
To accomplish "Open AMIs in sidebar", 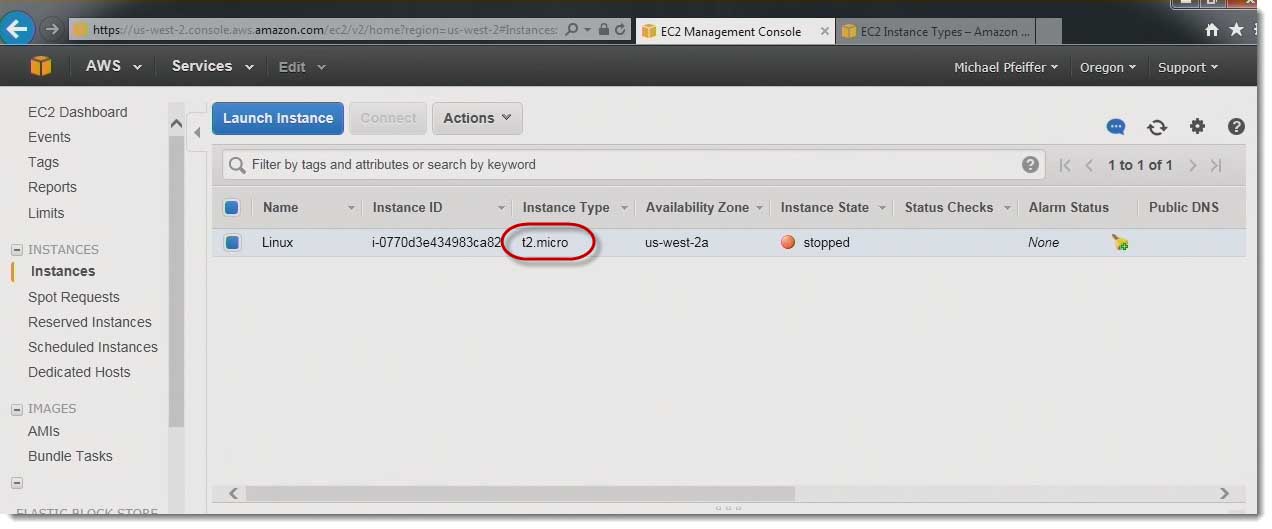I will point(44,431).
